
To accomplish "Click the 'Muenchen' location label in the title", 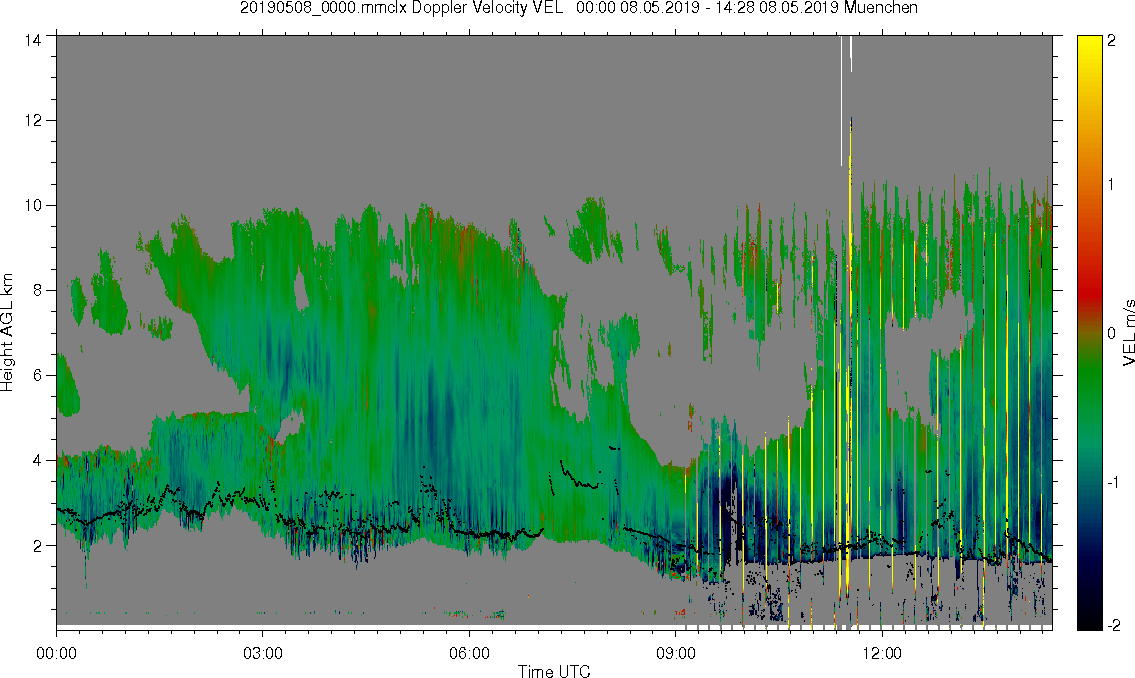I will (x=880, y=8).
